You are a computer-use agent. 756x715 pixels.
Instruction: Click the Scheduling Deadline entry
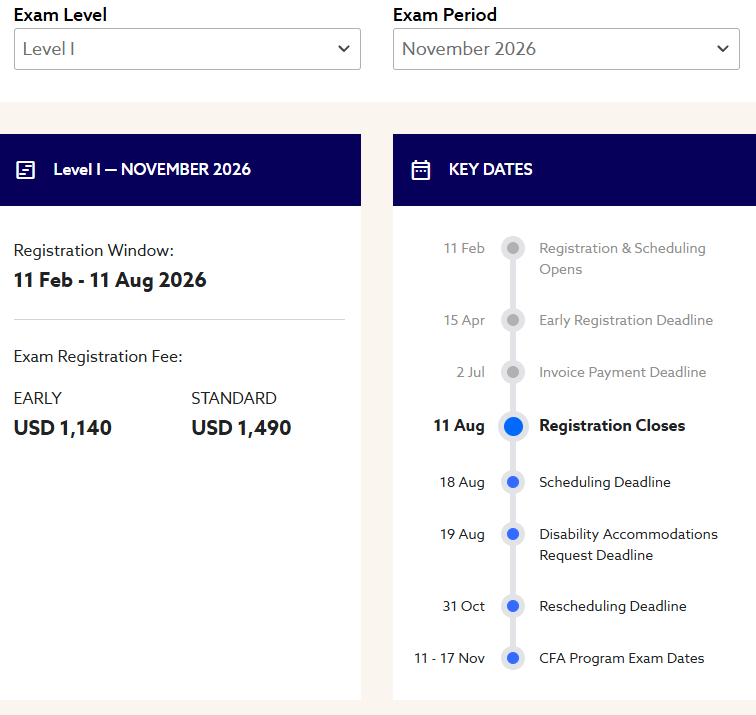pos(605,482)
